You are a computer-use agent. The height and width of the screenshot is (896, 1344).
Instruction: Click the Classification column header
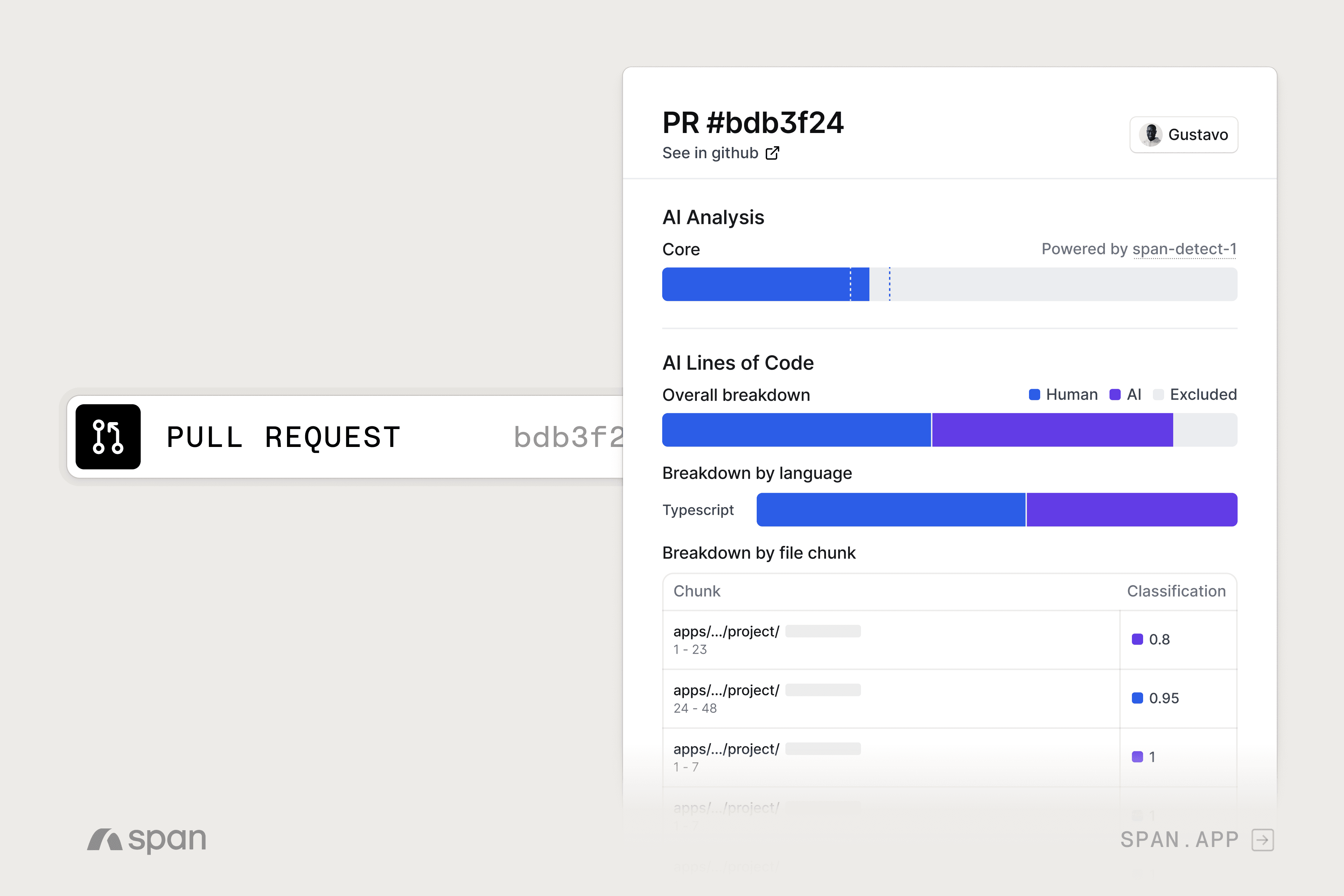tap(1176, 591)
